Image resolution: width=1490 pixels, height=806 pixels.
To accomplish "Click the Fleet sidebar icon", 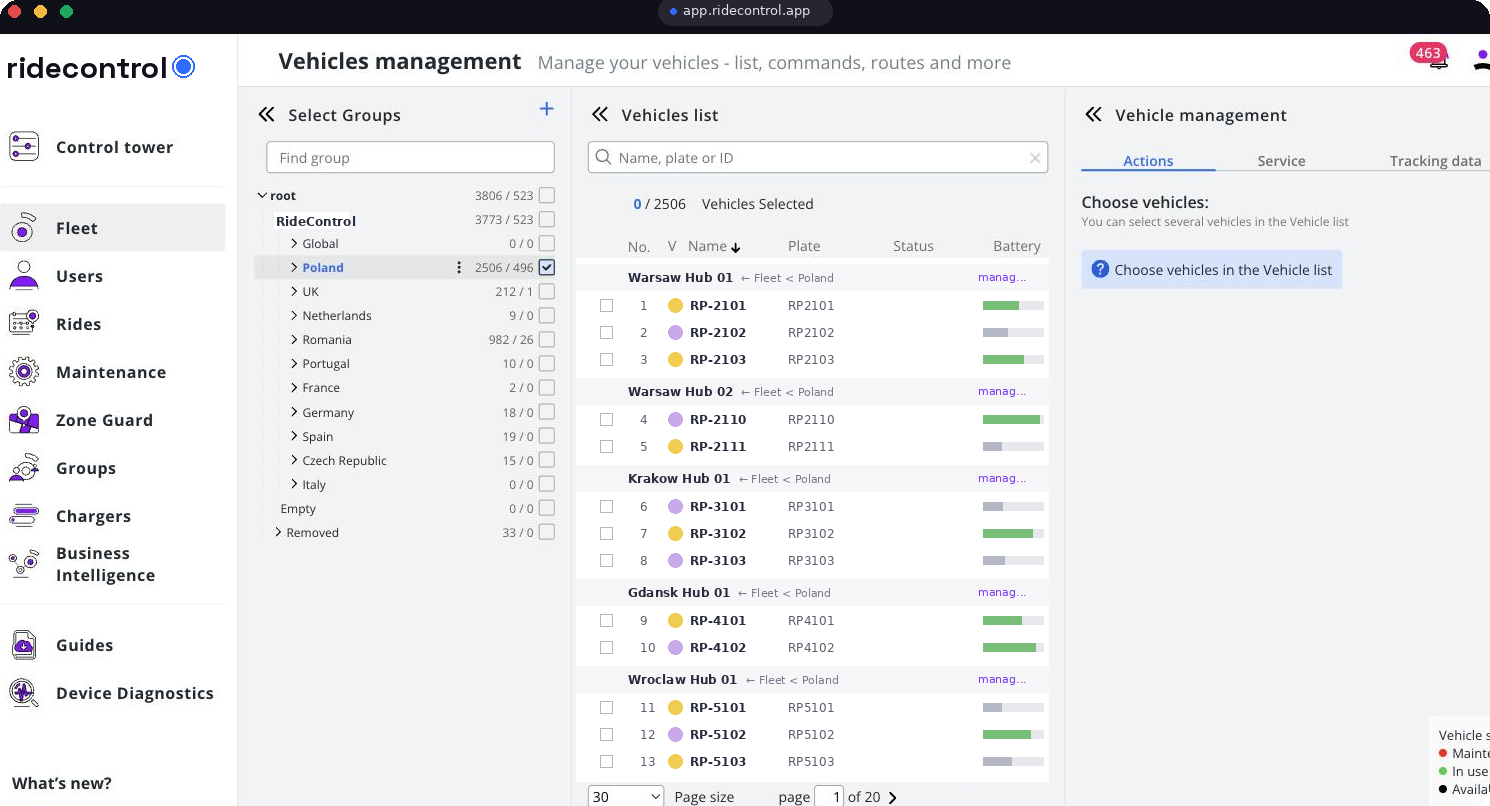I will point(23,228).
